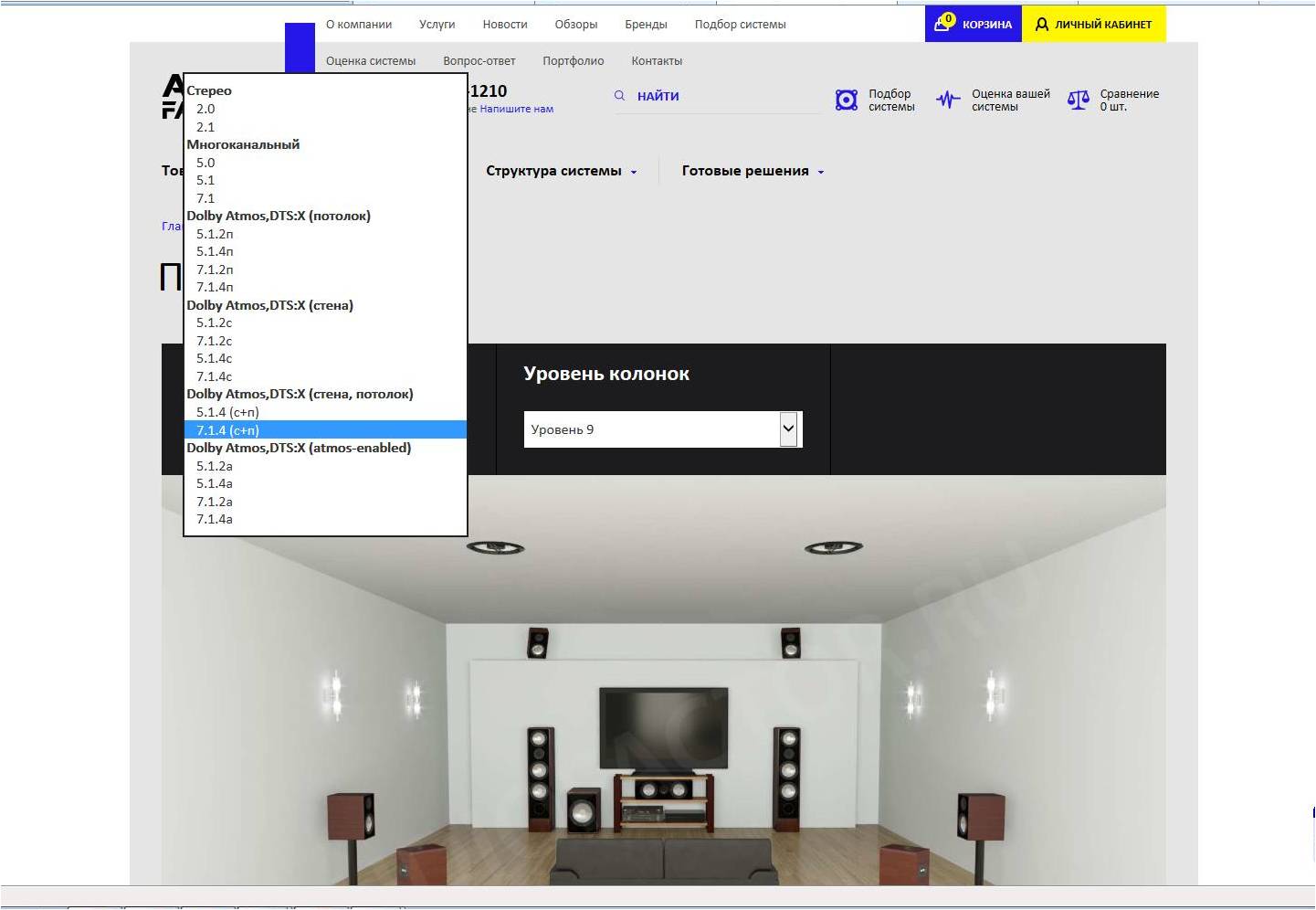1316x910 pixels.
Task: Open the cart (Корзина) icon
Action: click(x=943, y=23)
